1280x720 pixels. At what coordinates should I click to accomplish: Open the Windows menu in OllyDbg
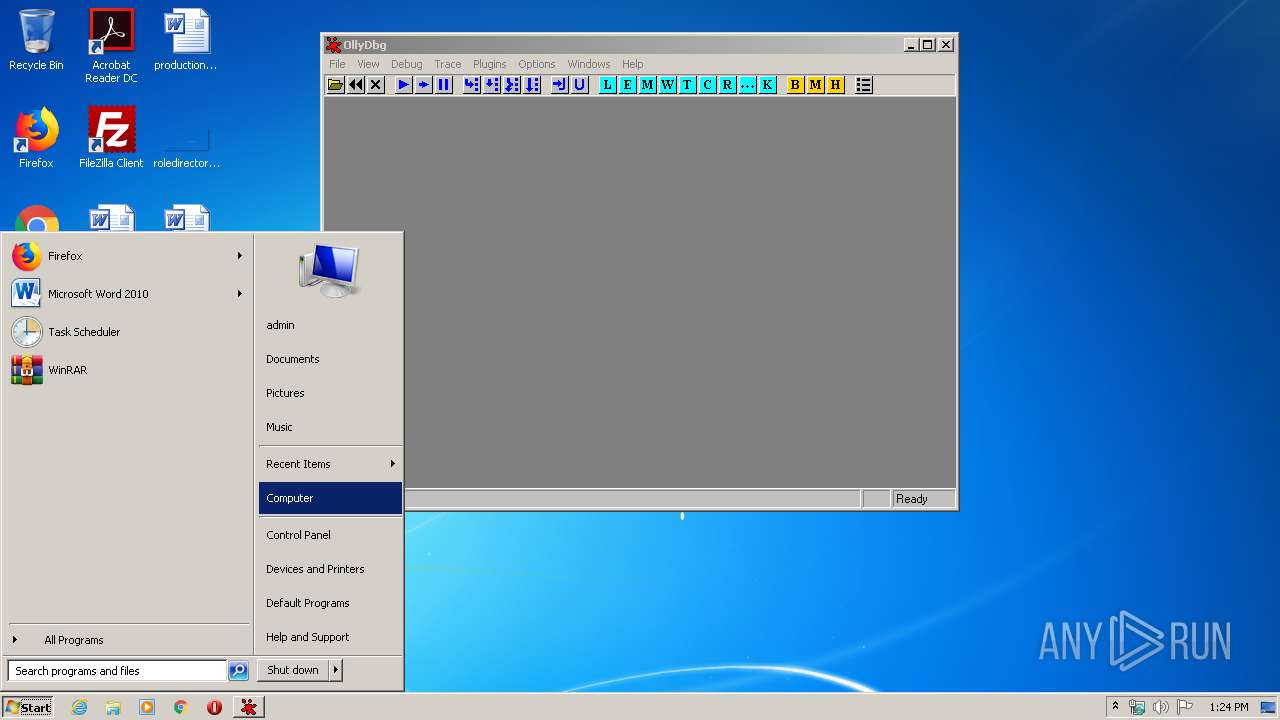(x=588, y=64)
